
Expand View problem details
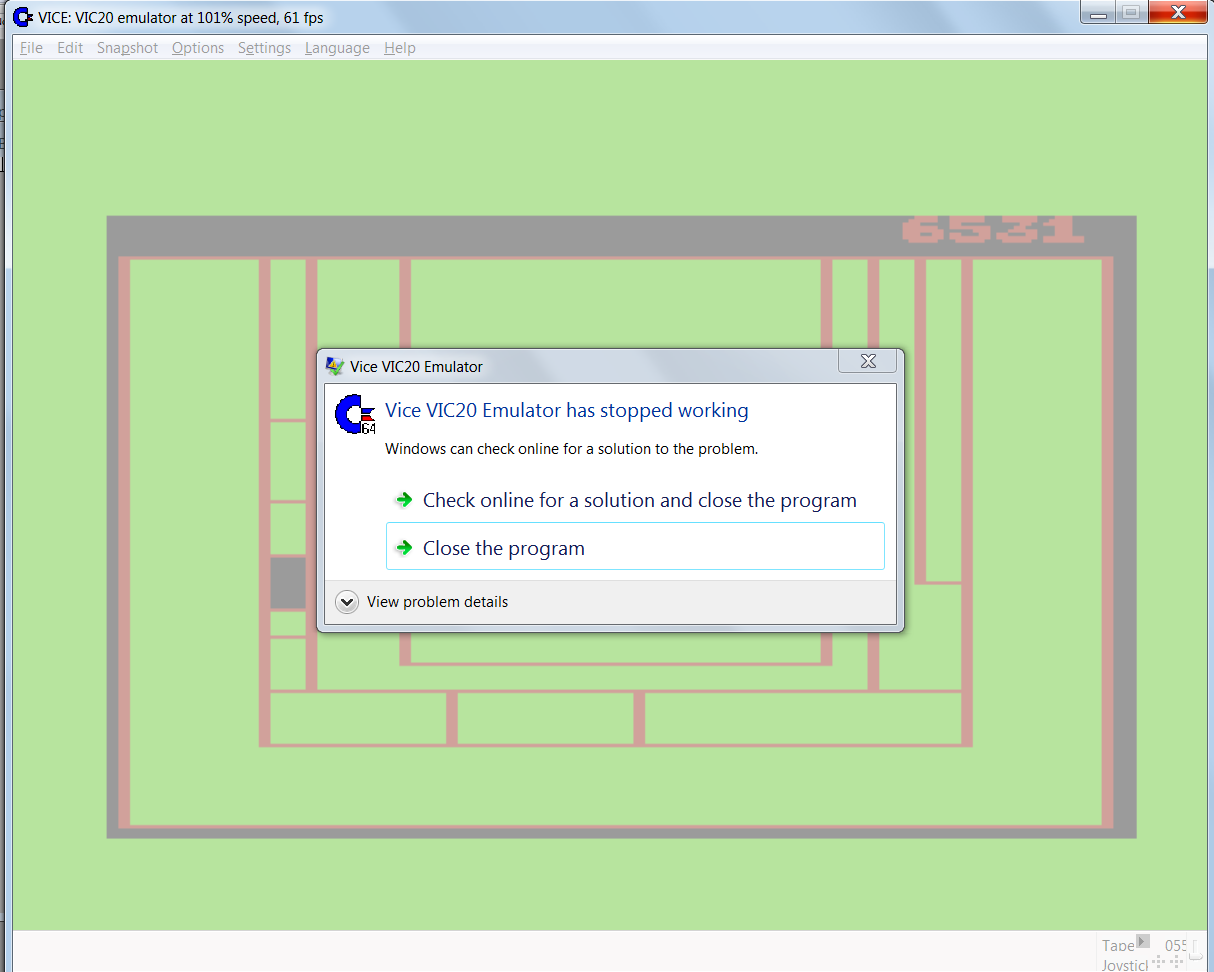click(x=423, y=602)
